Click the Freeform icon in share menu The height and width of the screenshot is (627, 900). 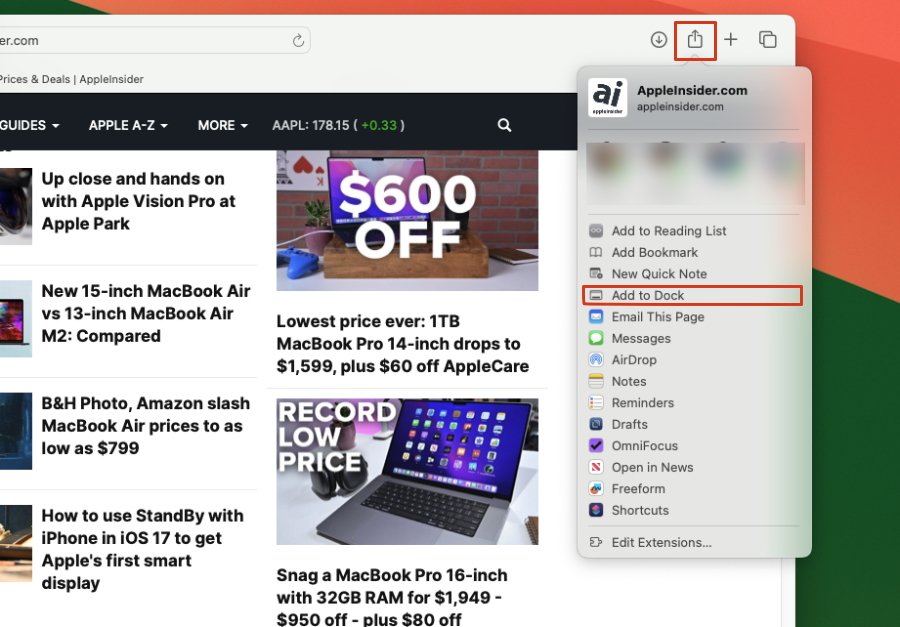(596, 489)
